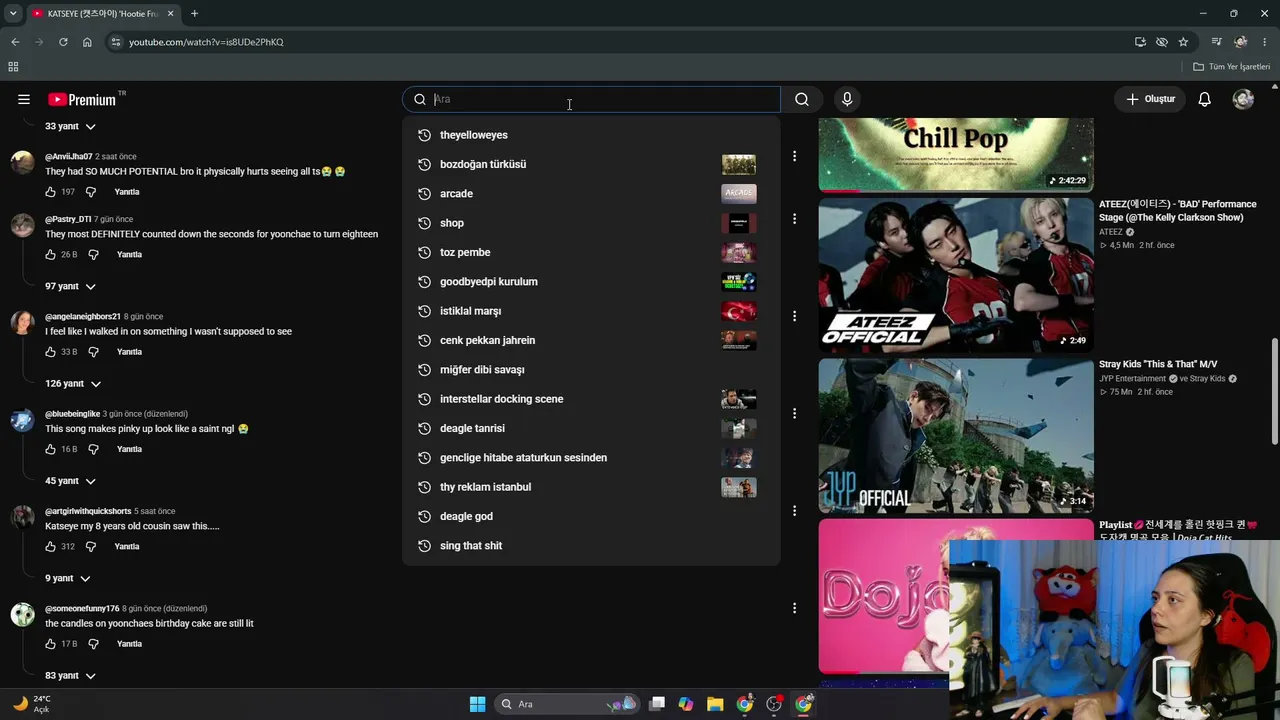
Task: Expand the 33 yanıt replies
Action: (x=70, y=127)
